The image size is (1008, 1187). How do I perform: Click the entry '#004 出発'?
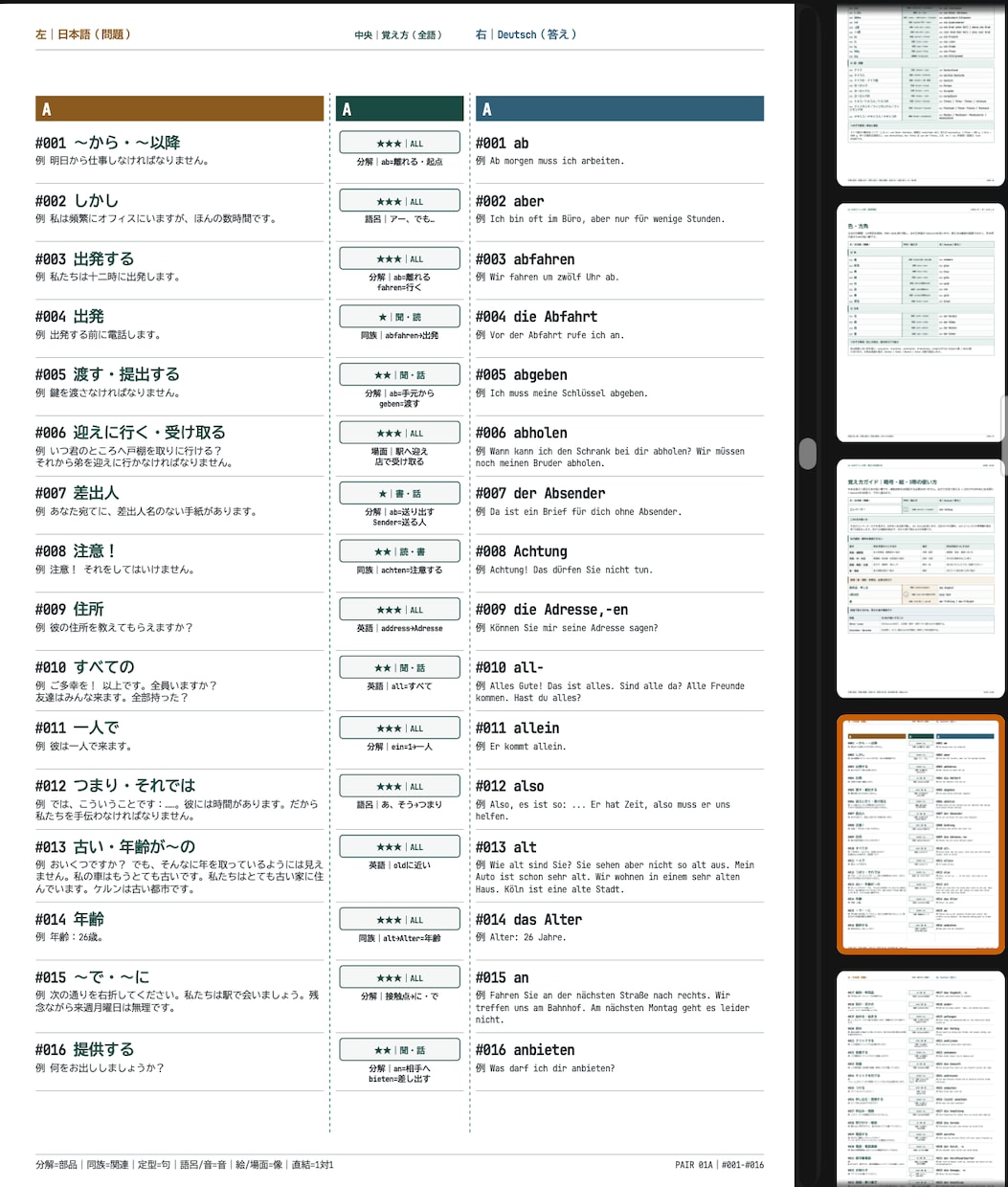tap(69, 317)
